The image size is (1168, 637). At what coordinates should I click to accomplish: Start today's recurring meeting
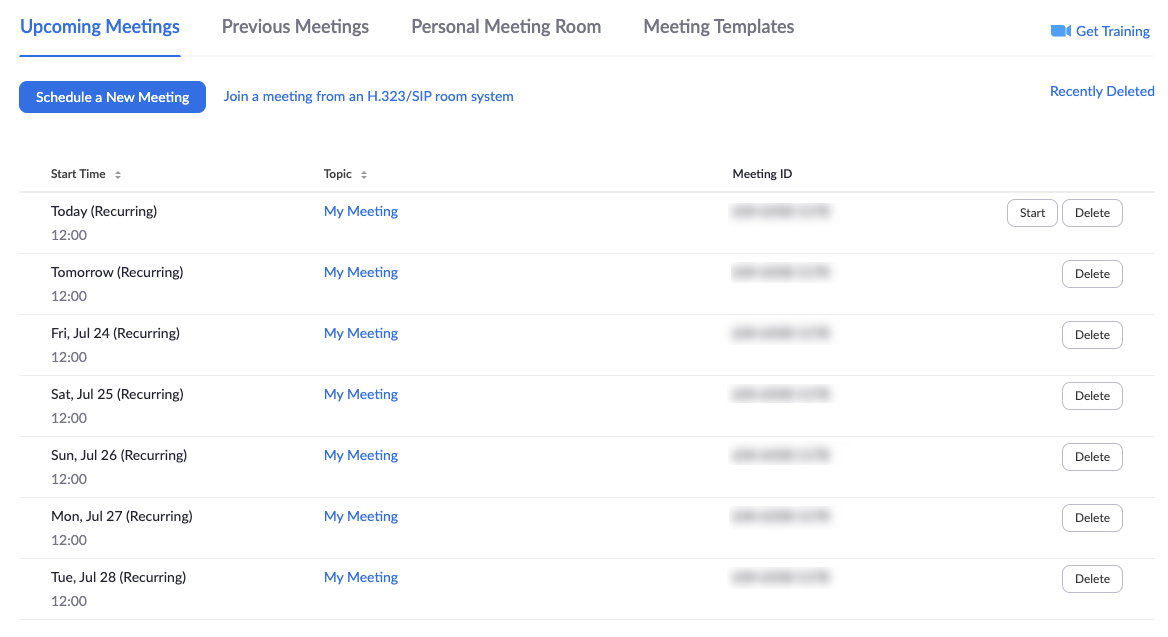[1032, 213]
